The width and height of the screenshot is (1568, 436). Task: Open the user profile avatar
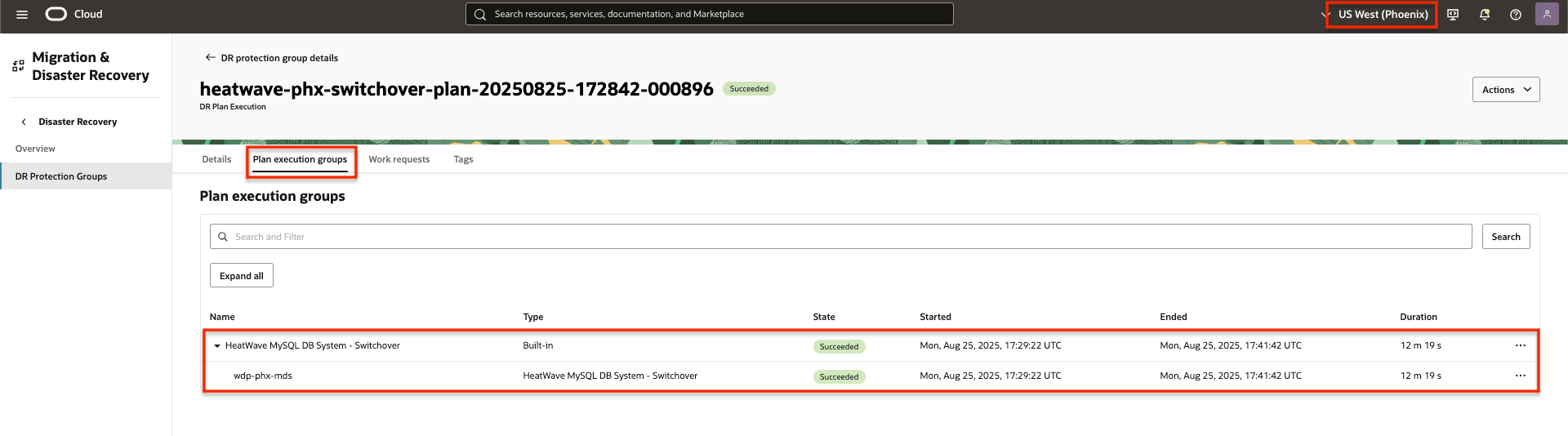1547,14
